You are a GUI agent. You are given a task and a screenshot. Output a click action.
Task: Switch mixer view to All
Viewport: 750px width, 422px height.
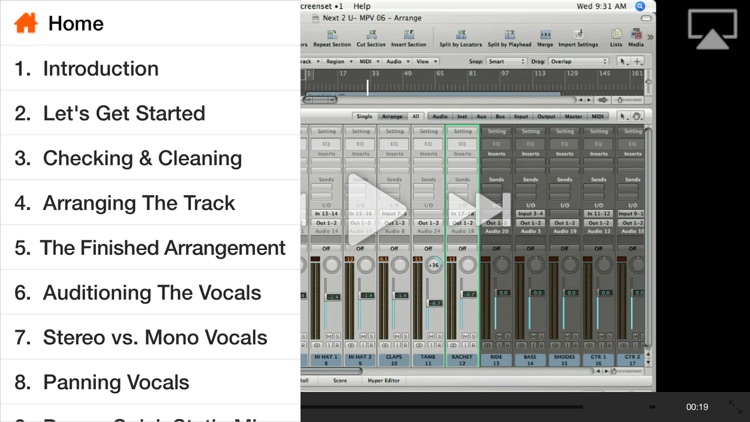pyautogui.click(x=415, y=116)
